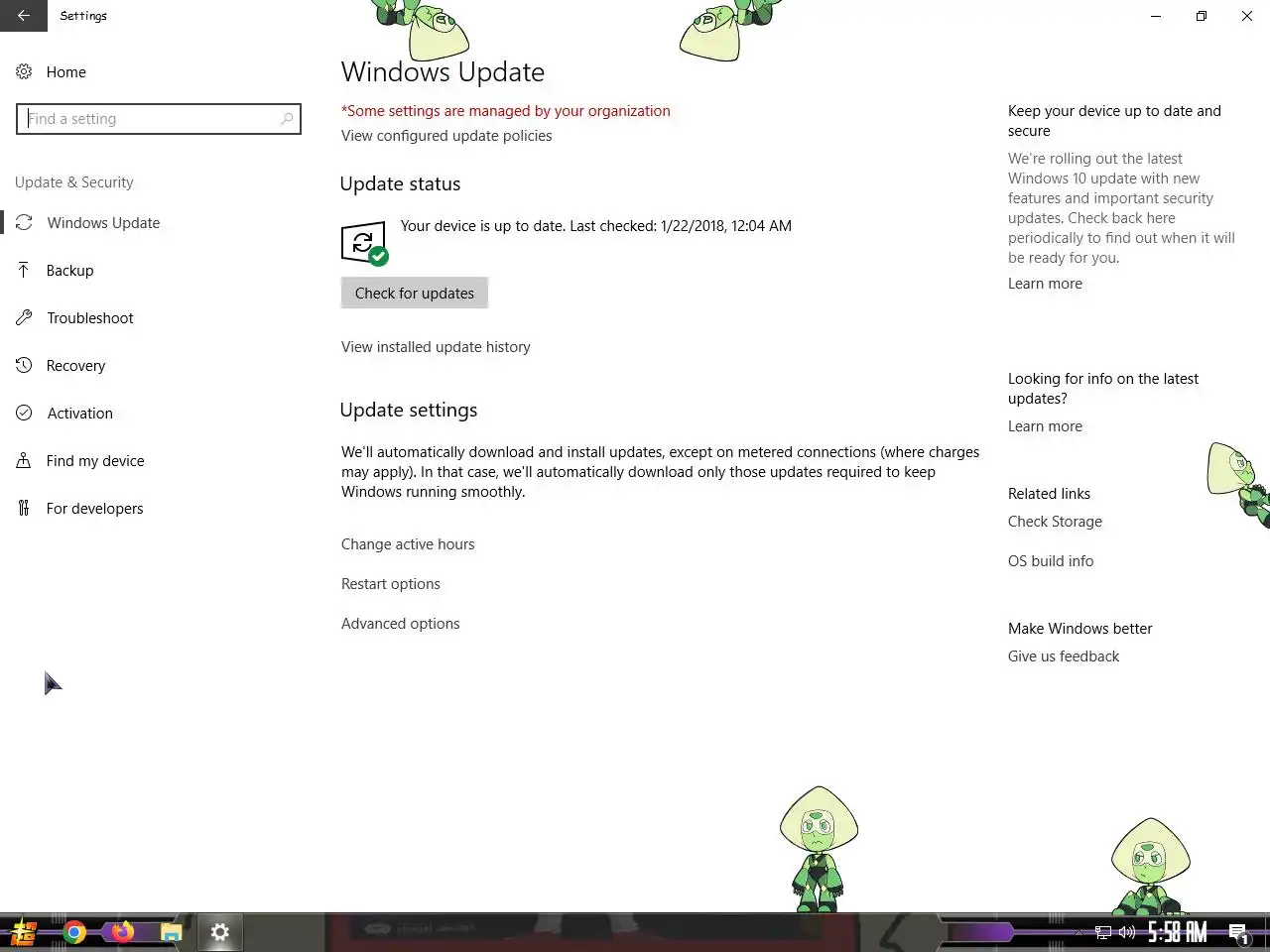Click the For developers tools icon
The width and height of the screenshot is (1270, 952).
(x=24, y=508)
